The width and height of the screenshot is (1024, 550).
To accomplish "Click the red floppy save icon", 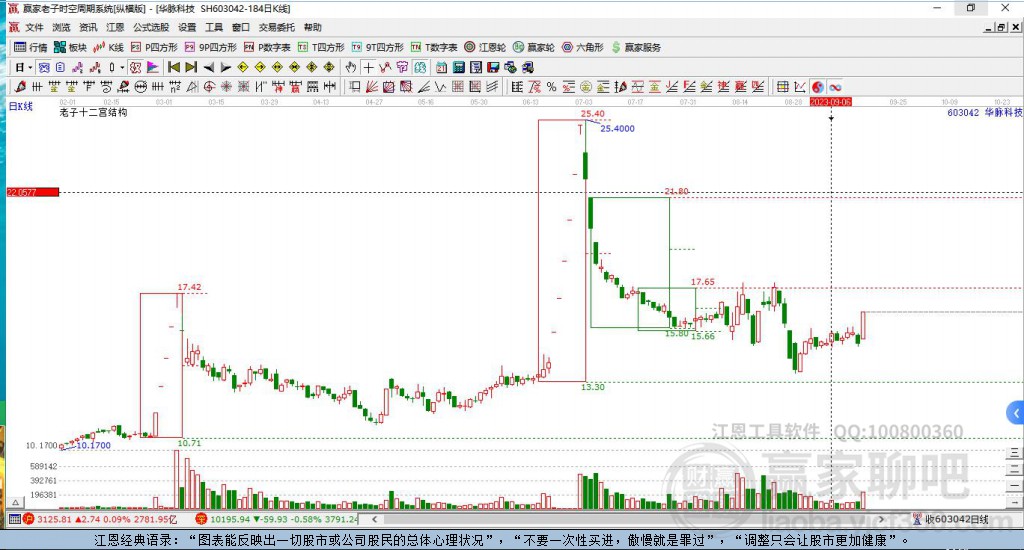I will click(493, 67).
